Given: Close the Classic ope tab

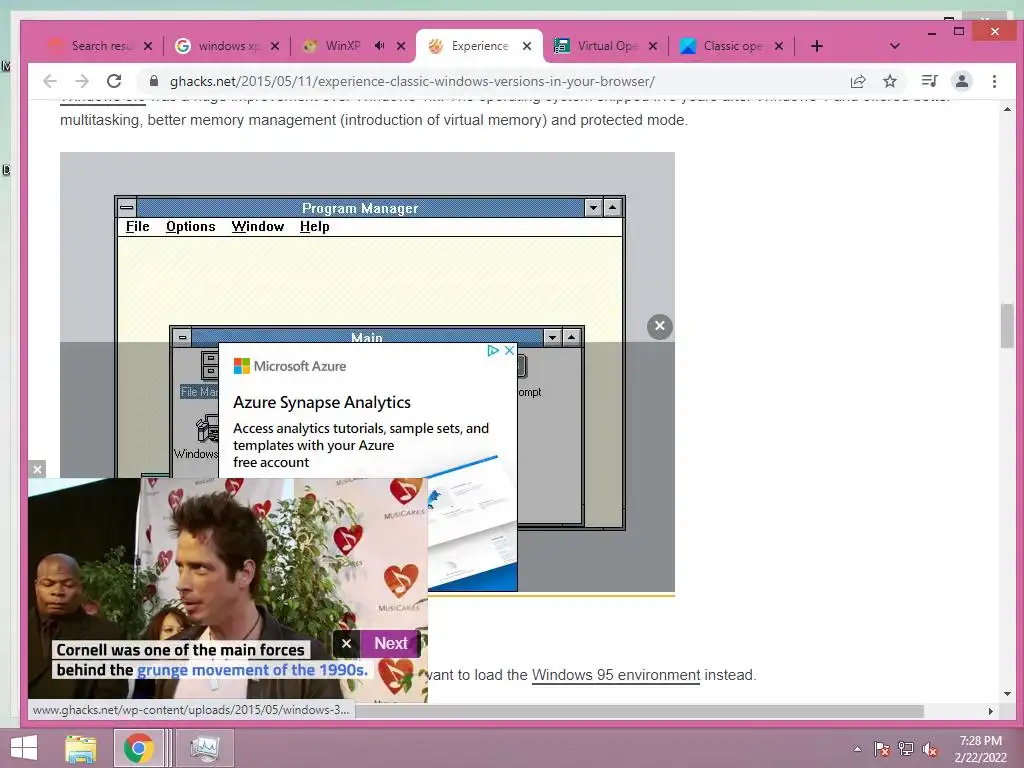Looking at the screenshot, I should pos(778,46).
